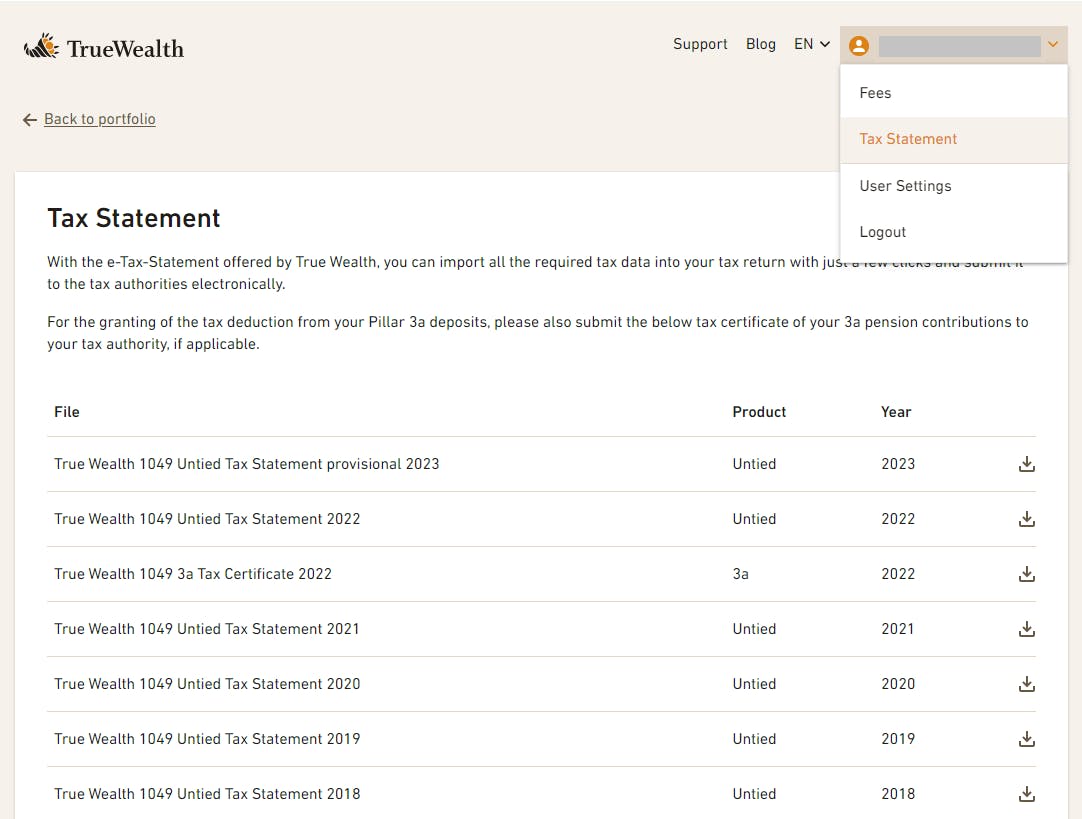Choose Logout in the account menu

(954, 233)
